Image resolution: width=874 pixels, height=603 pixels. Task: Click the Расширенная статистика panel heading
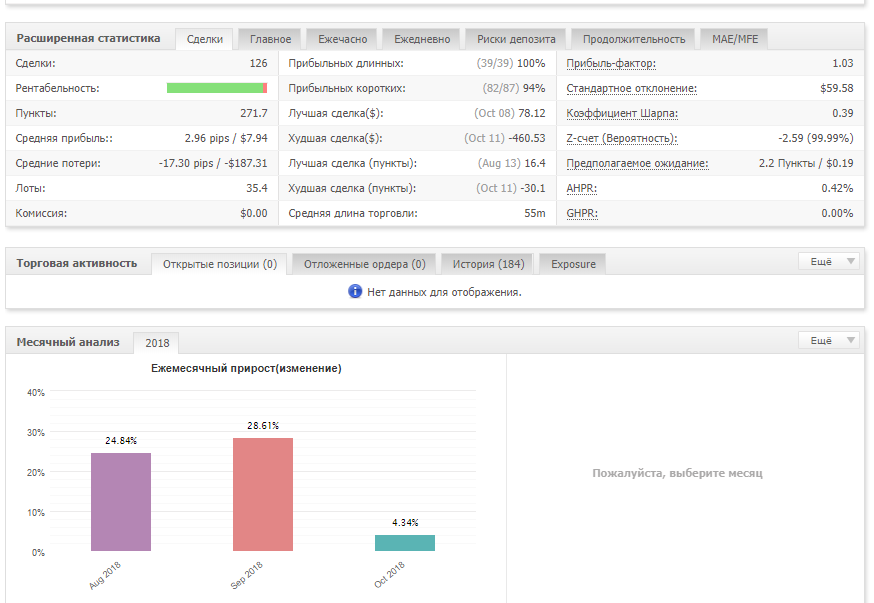(x=88, y=38)
